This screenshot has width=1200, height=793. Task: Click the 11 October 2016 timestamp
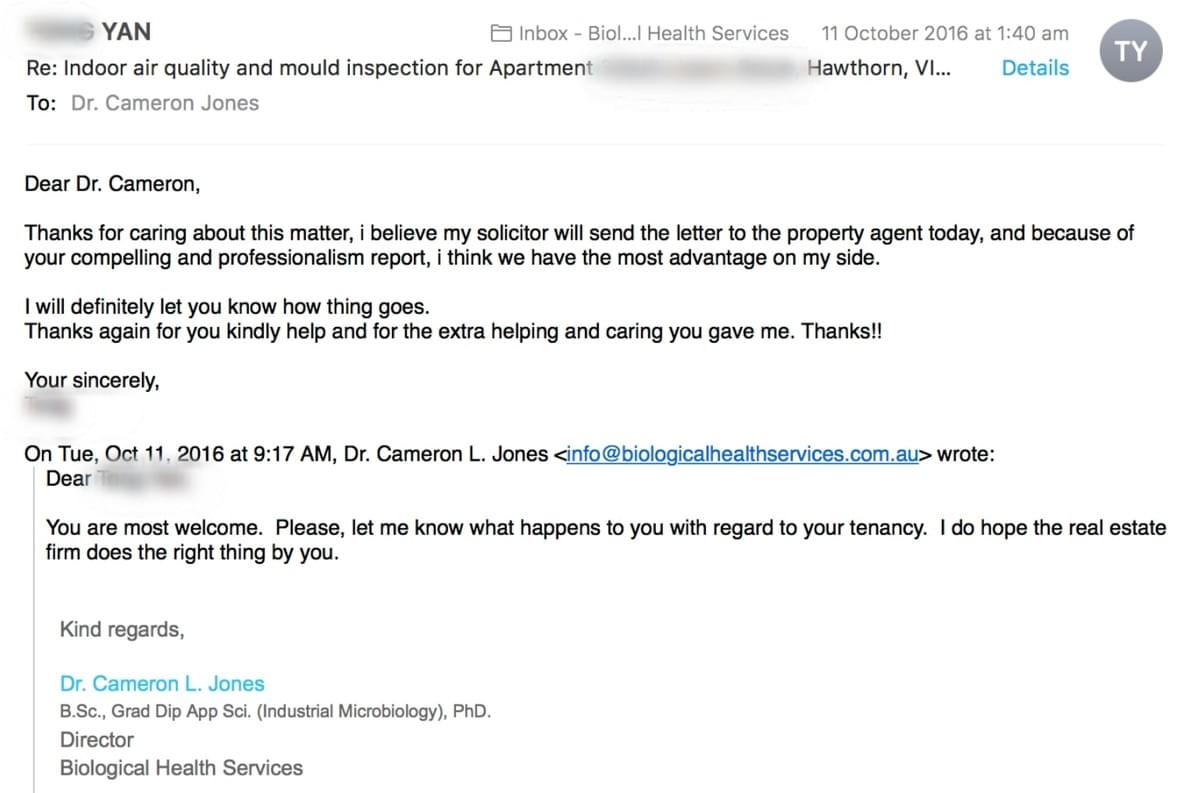pyautogui.click(x=945, y=33)
